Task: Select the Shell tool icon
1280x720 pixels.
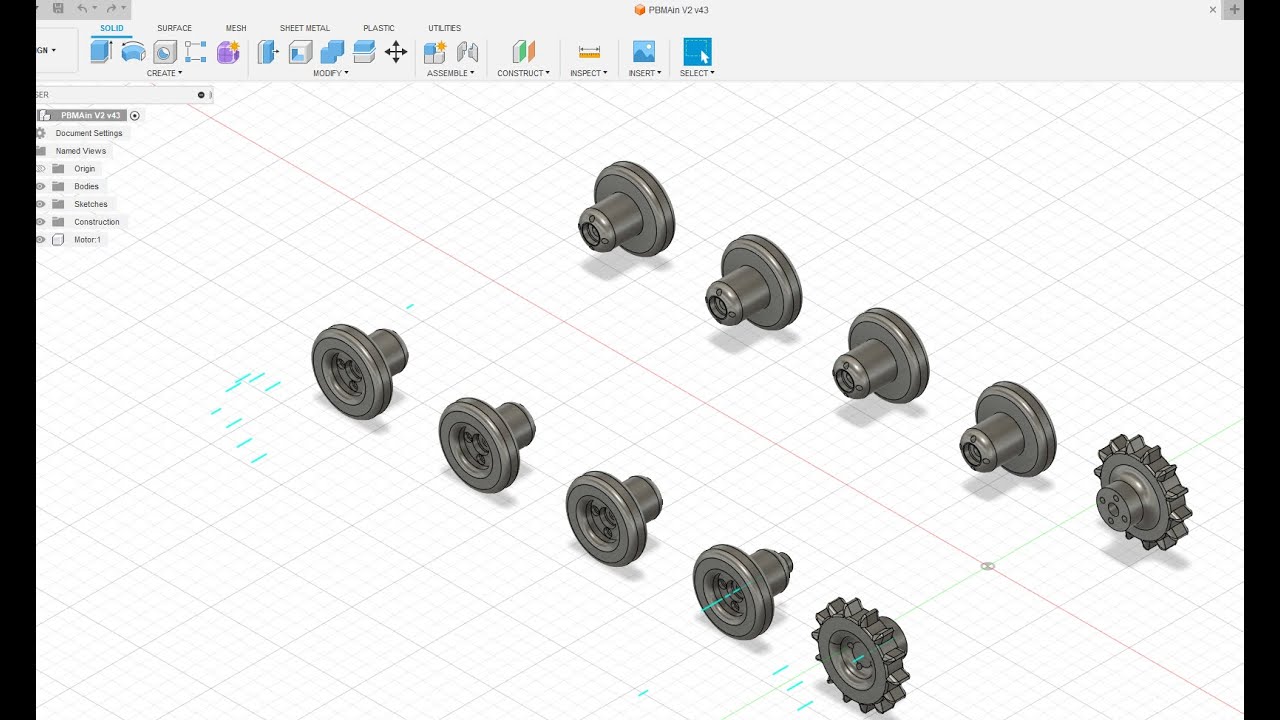Action: [300, 52]
